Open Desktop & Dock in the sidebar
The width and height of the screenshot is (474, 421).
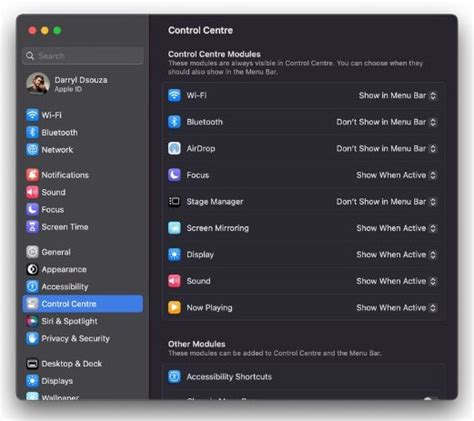click(x=83, y=363)
